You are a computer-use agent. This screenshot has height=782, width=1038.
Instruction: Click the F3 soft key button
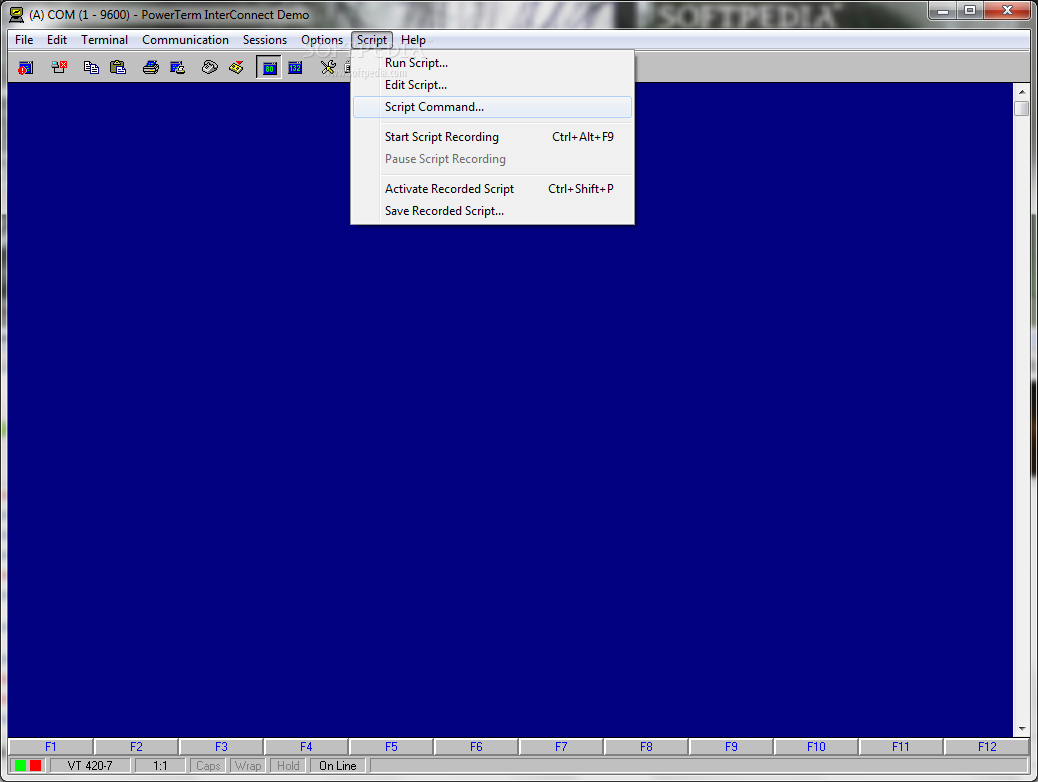(x=221, y=746)
